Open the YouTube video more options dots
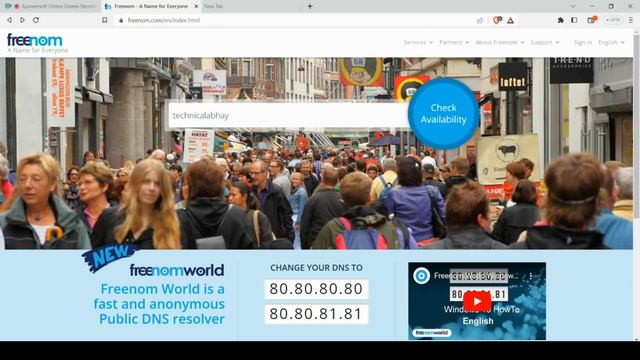 pyautogui.click(x=531, y=276)
